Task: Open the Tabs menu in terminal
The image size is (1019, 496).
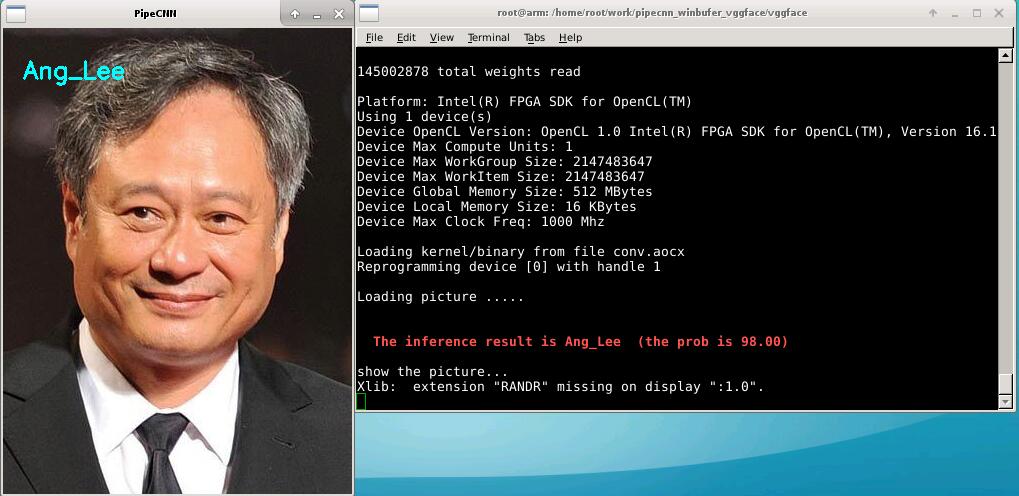Action: 534,38
